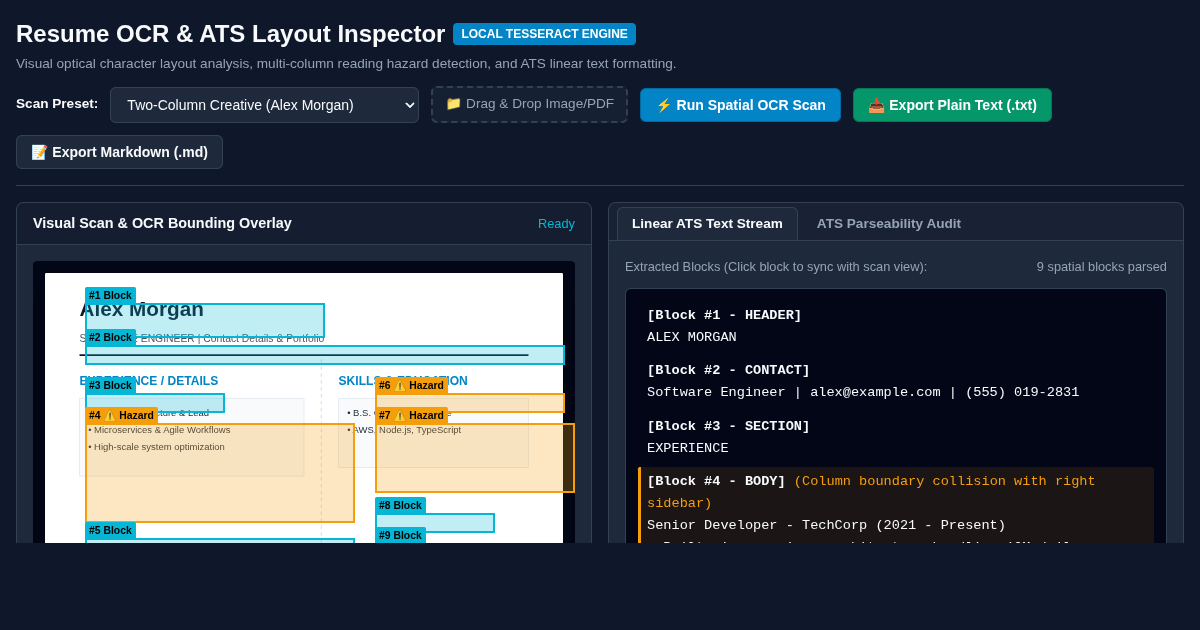Click the Software Engineer contact line
The image size is (1200, 630).
(x=863, y=393)
